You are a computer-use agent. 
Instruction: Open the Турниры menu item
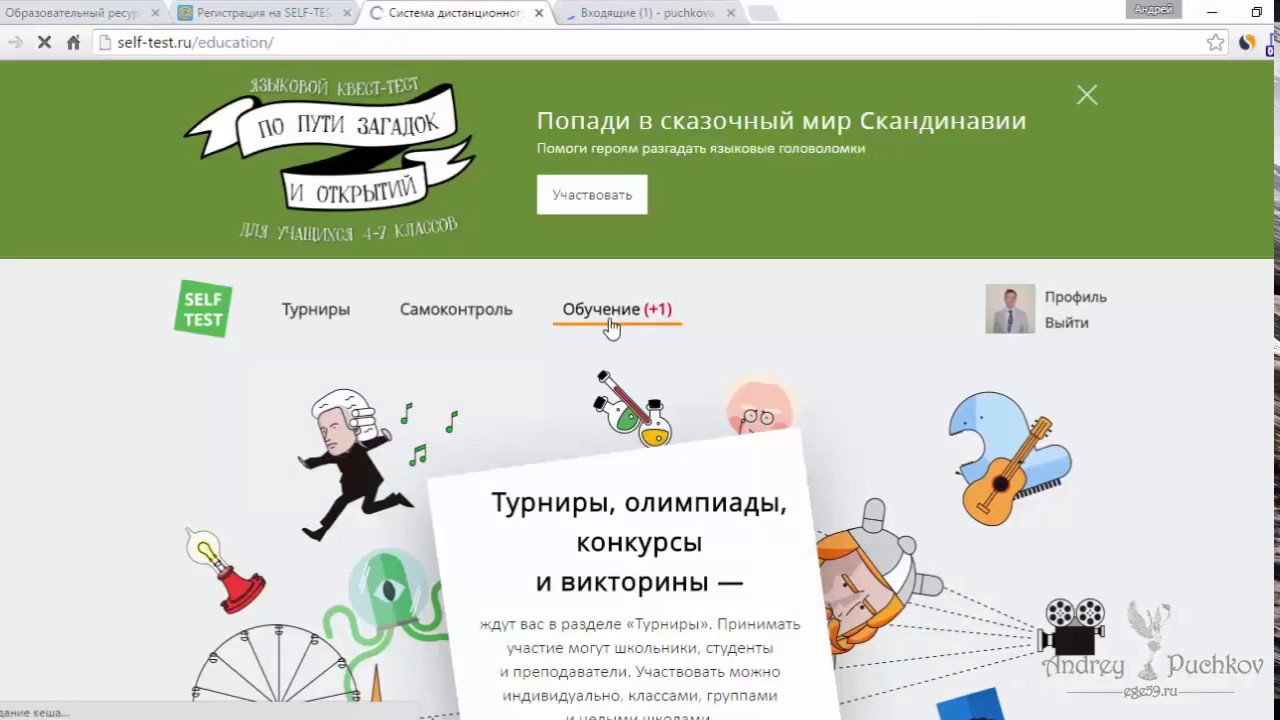(316, 310)
